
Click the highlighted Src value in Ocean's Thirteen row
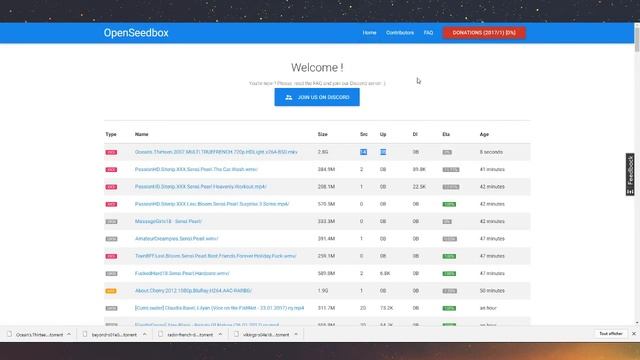click(x=363, y=152)
